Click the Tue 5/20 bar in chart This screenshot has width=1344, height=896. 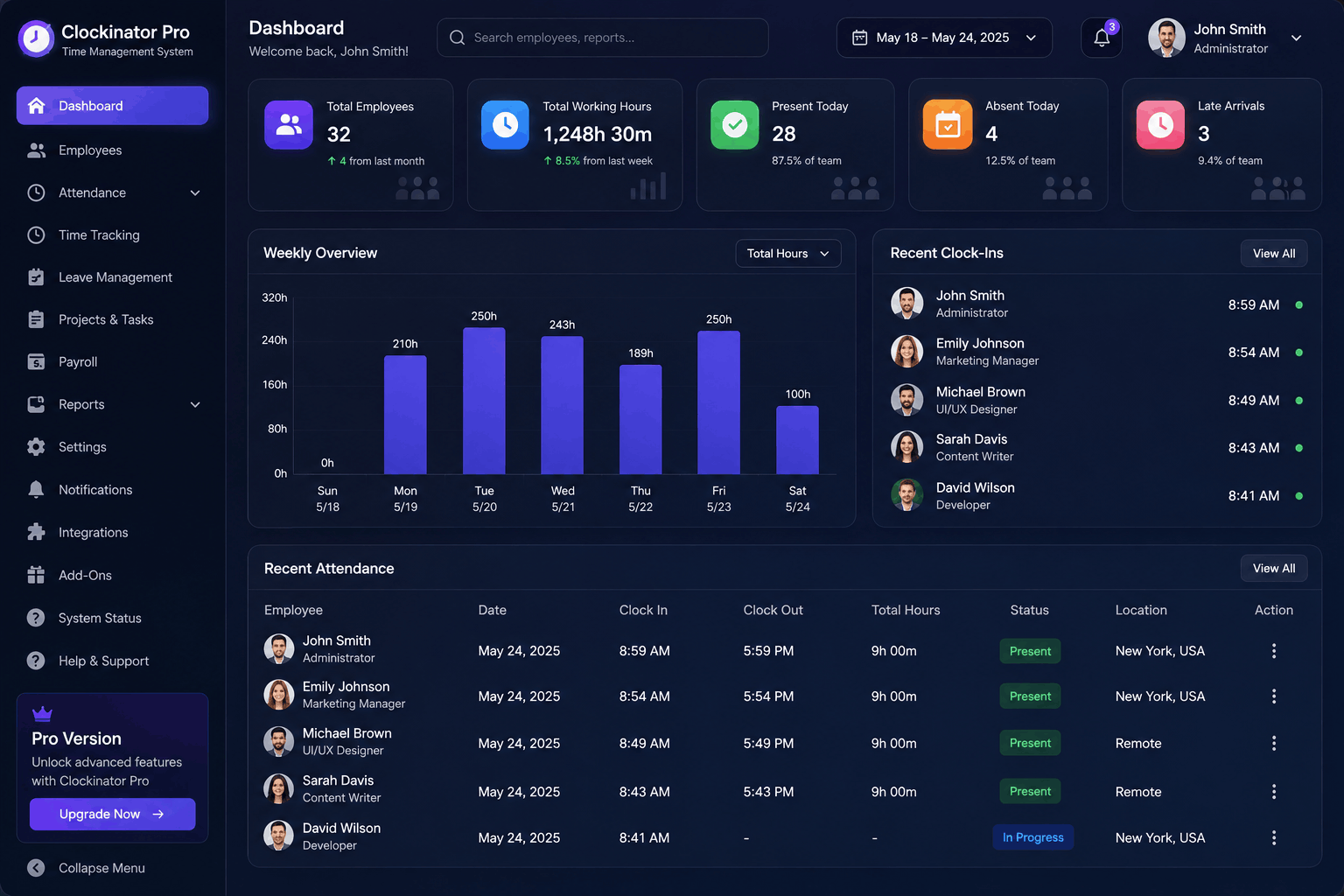pyautogui.click(x=484, y=401)
